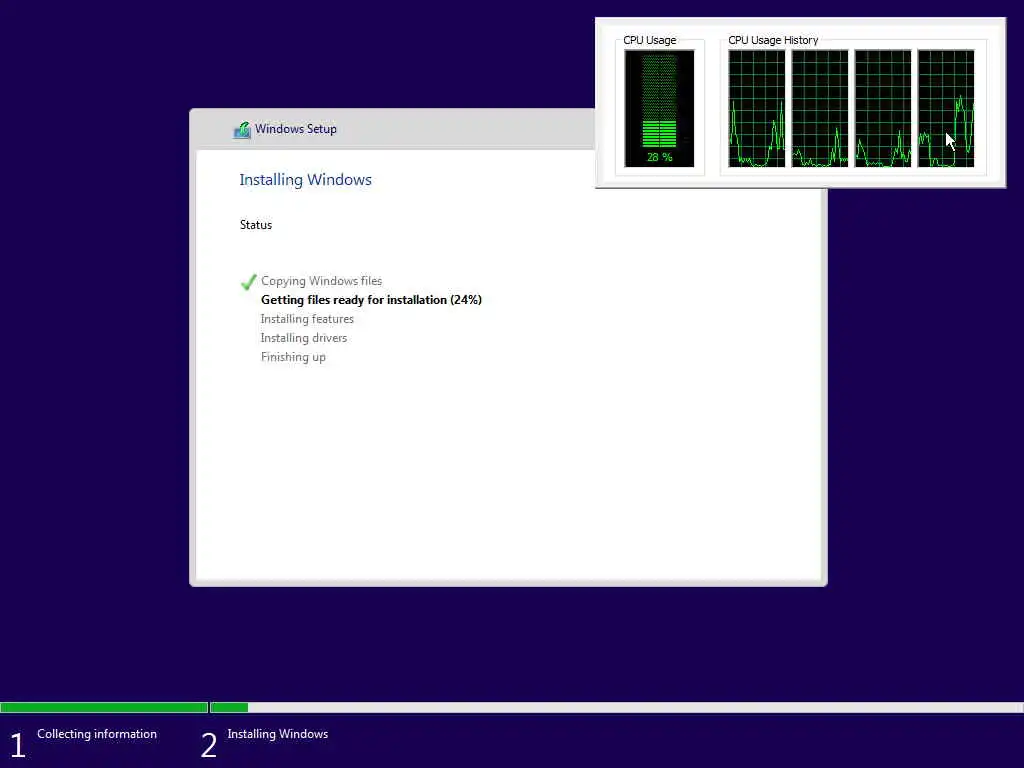This screenshot has height=768, width=1024.
Task: Click the Installing Windows bottom progress bar
Action: [616, 707]
